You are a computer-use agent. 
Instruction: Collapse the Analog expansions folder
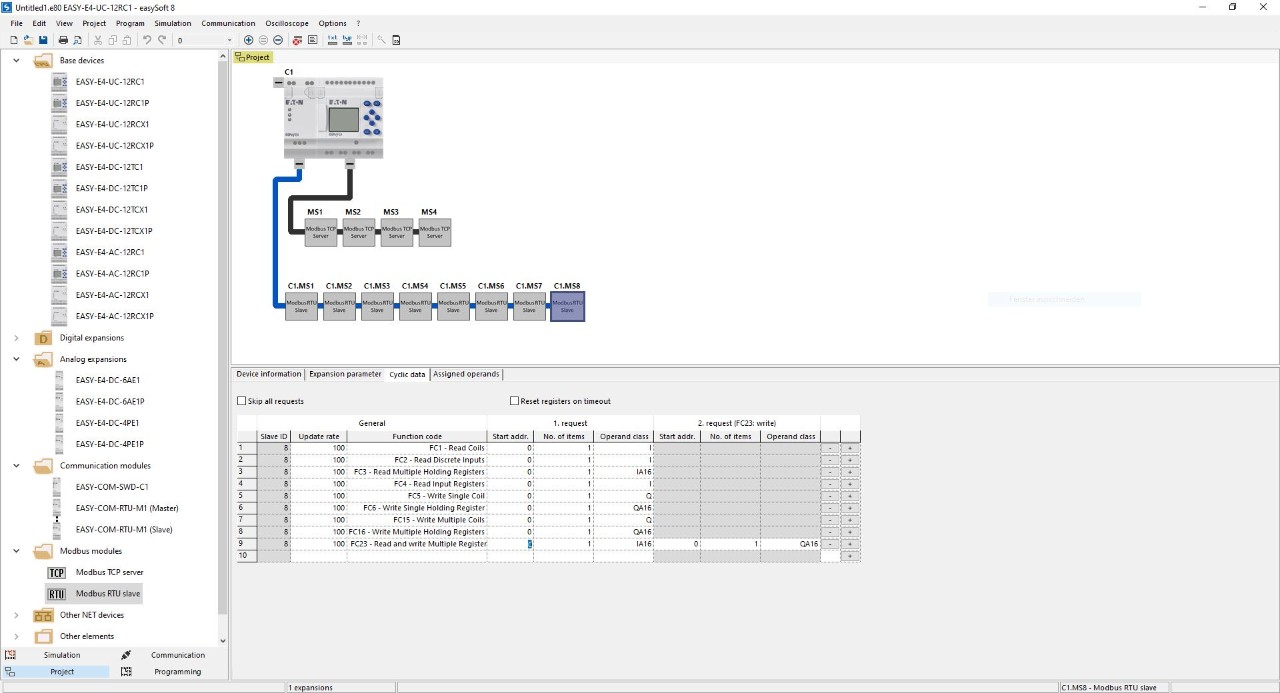click(x=16, y=359)
